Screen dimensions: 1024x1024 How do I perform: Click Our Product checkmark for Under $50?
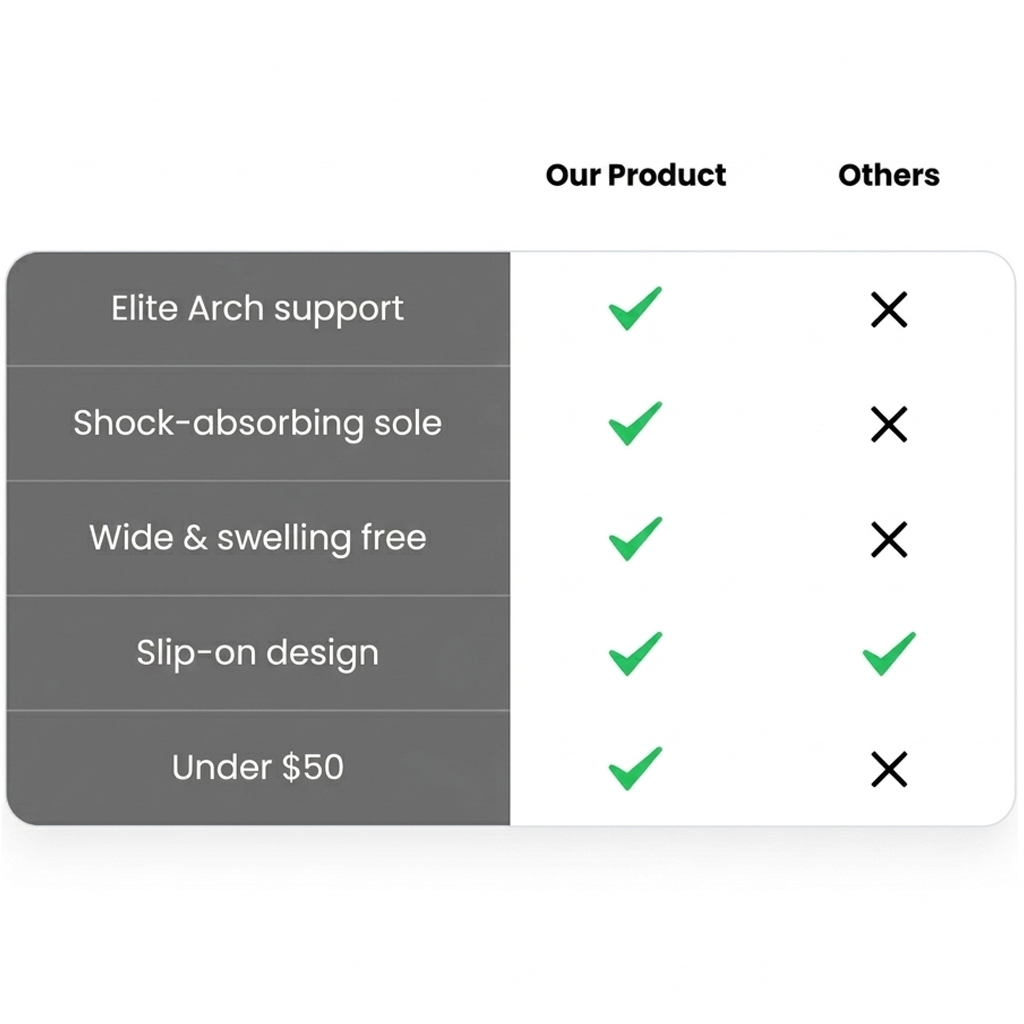[635, 769]
